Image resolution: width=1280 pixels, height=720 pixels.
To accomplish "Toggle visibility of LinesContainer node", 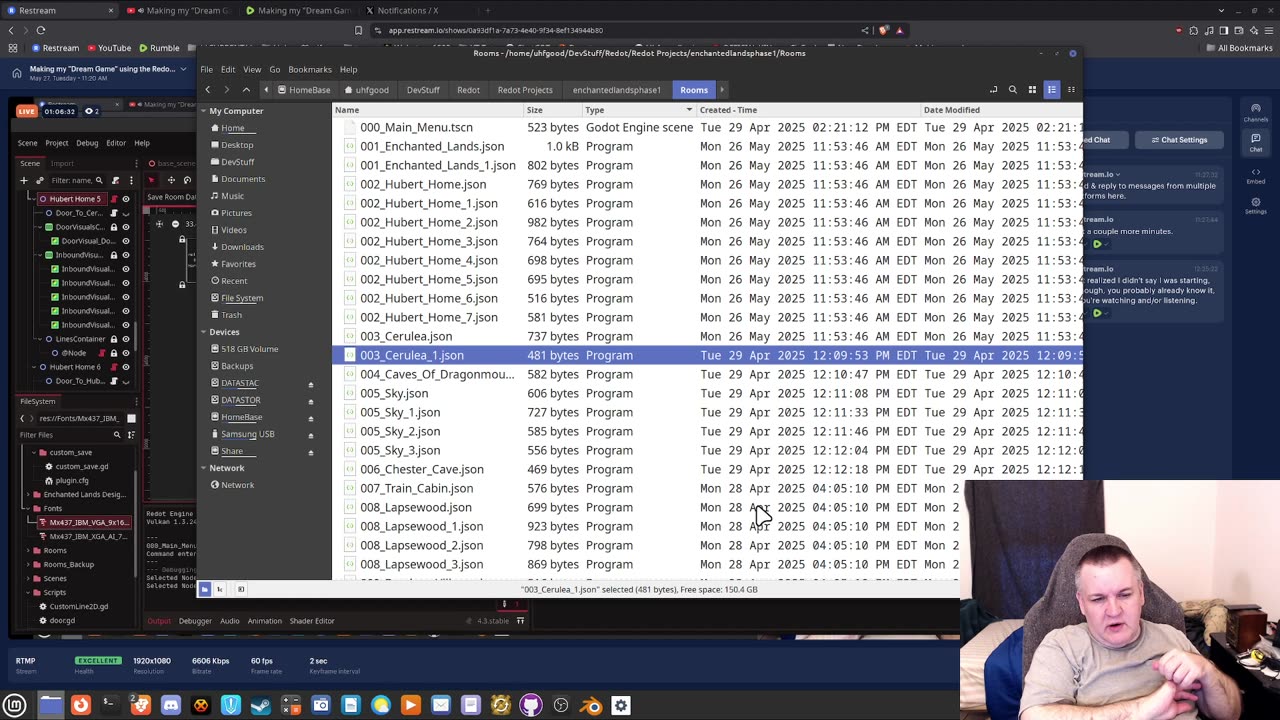I will pyautogui.click(x=125, y=339).
